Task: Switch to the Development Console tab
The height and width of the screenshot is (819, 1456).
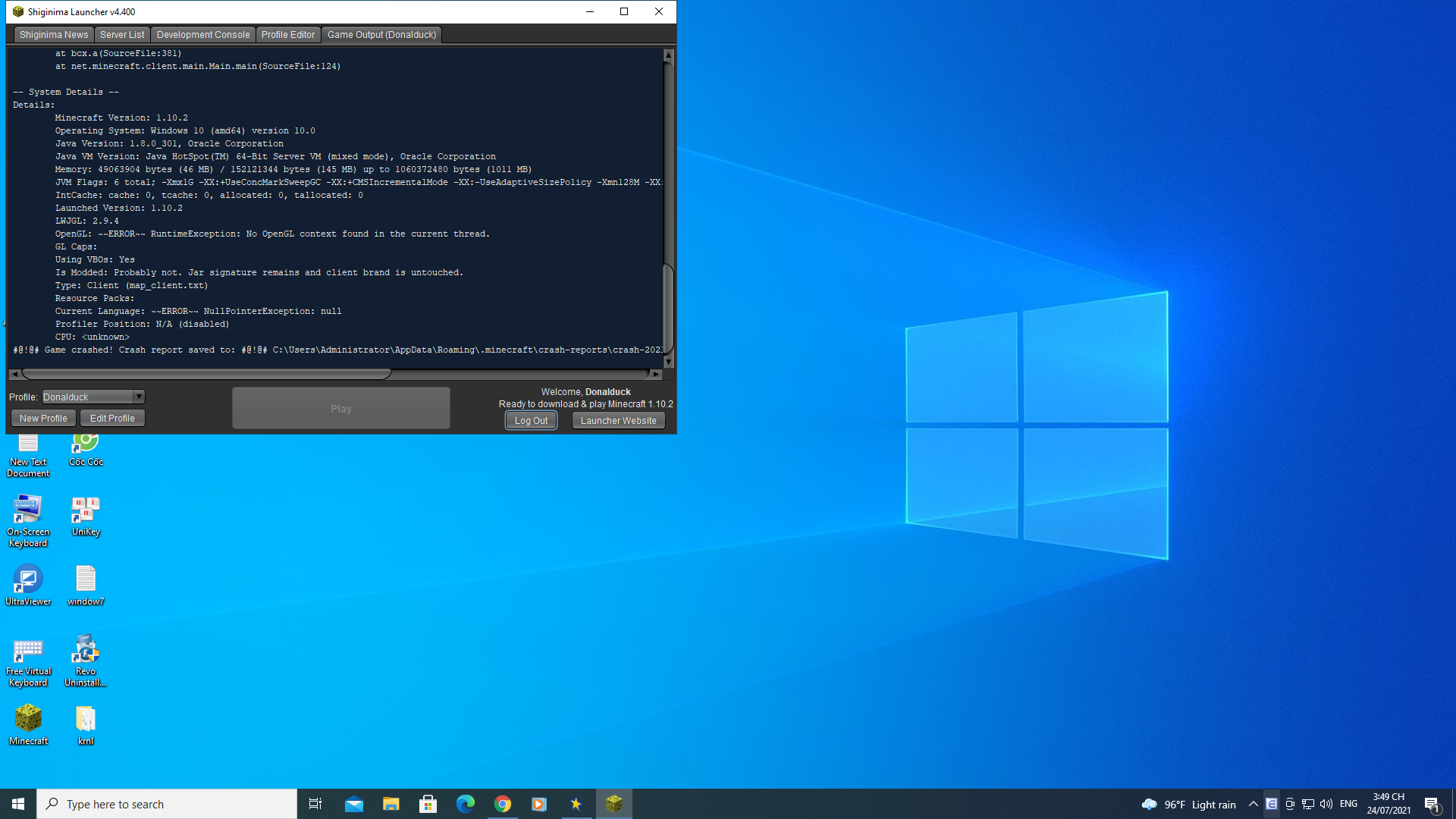Action: (203, 35)
